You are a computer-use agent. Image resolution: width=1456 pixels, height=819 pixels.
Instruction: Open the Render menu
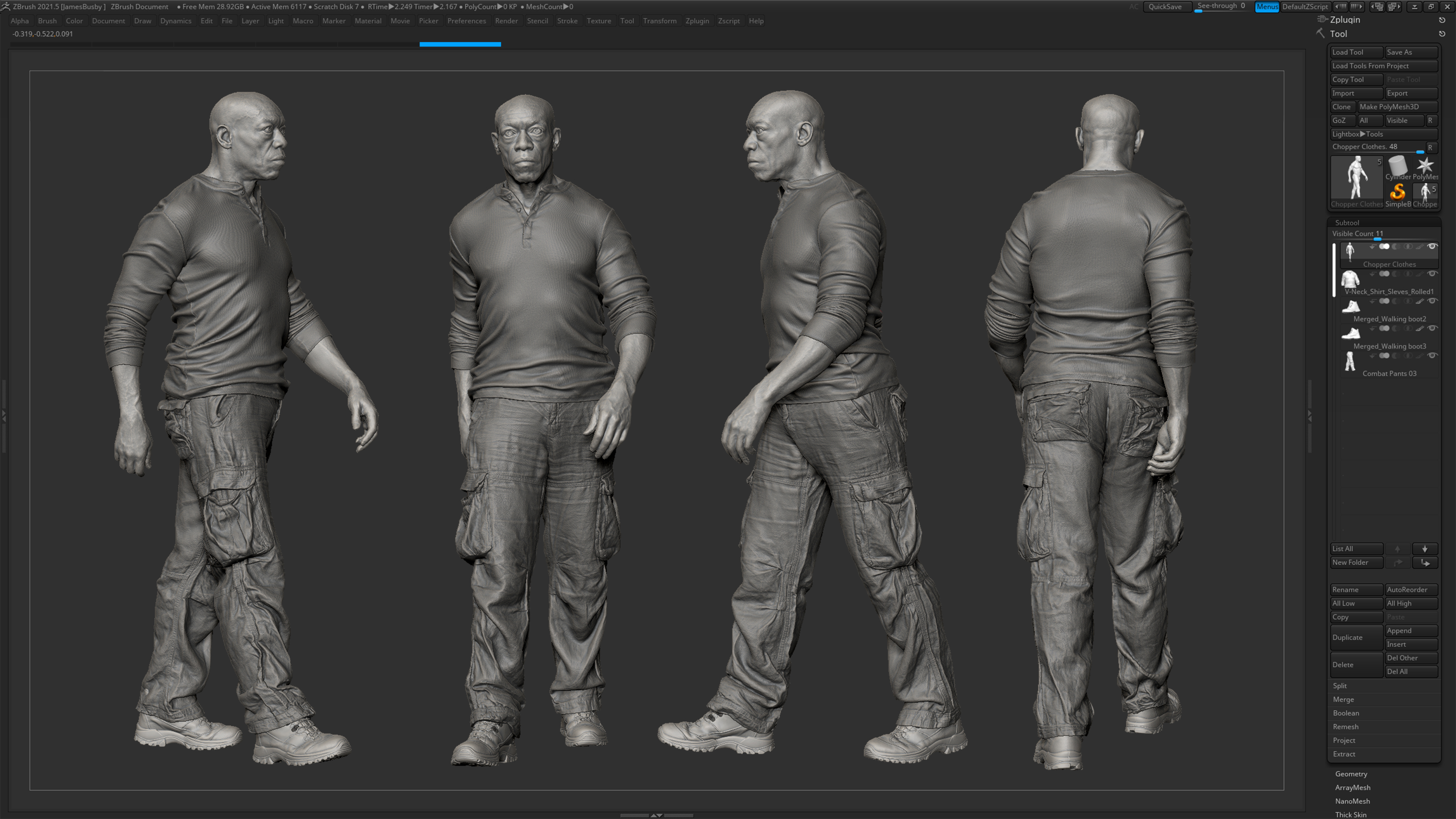tap(506, 21)
